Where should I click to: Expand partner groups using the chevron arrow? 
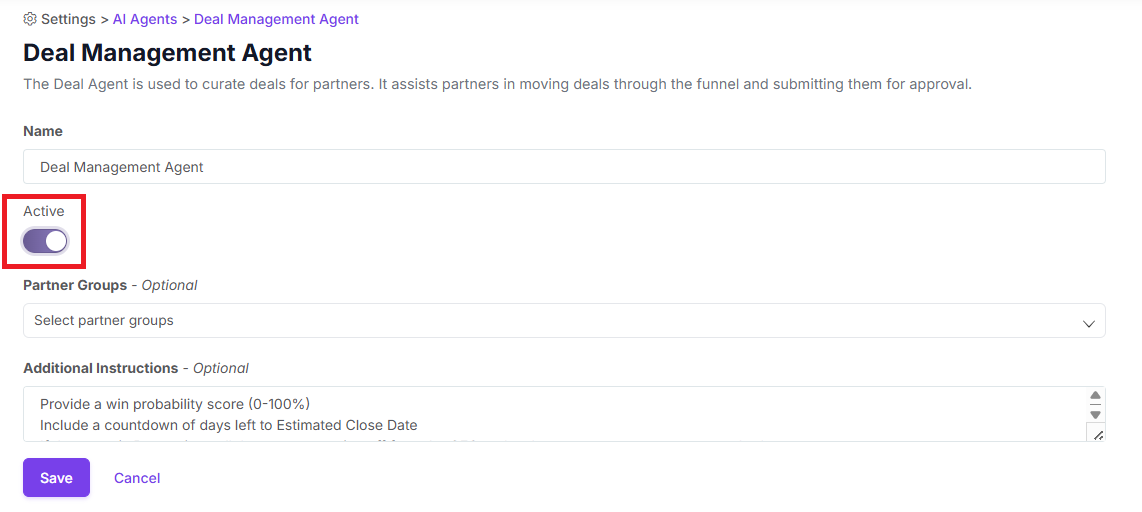[1089, 323]
